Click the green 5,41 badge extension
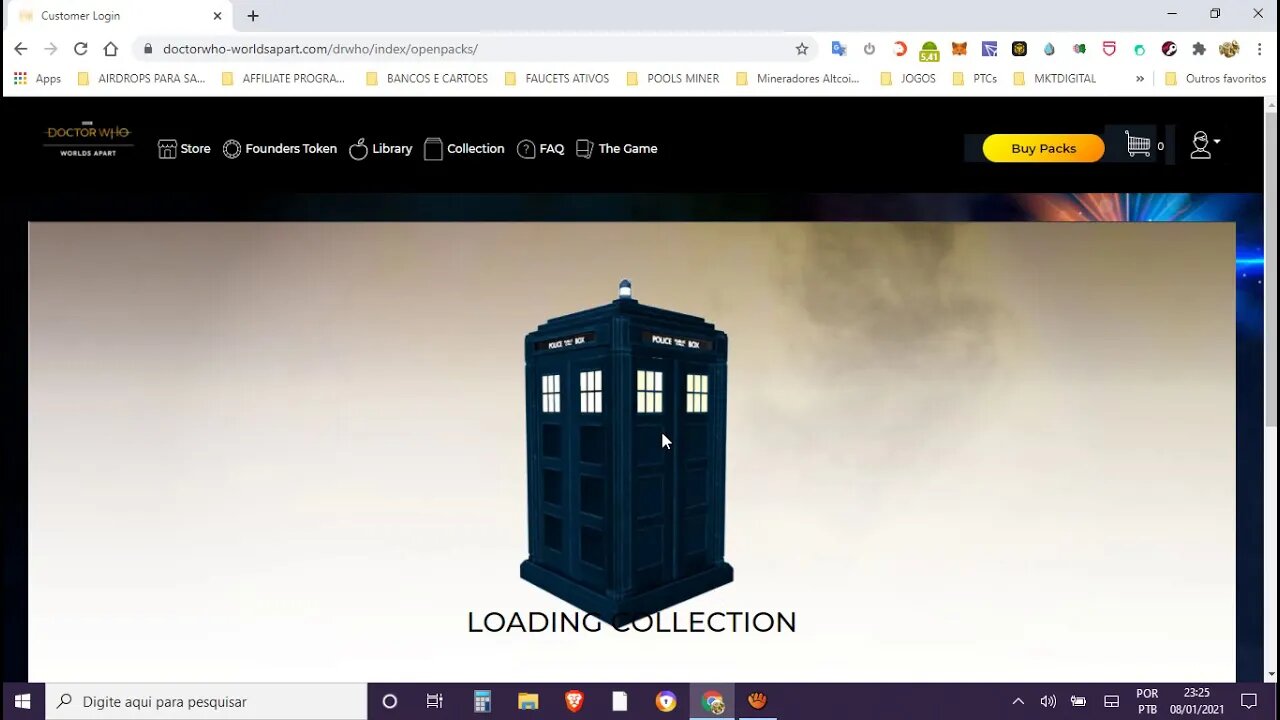Viewport: 1280px width, 720px height. [929, 50]
